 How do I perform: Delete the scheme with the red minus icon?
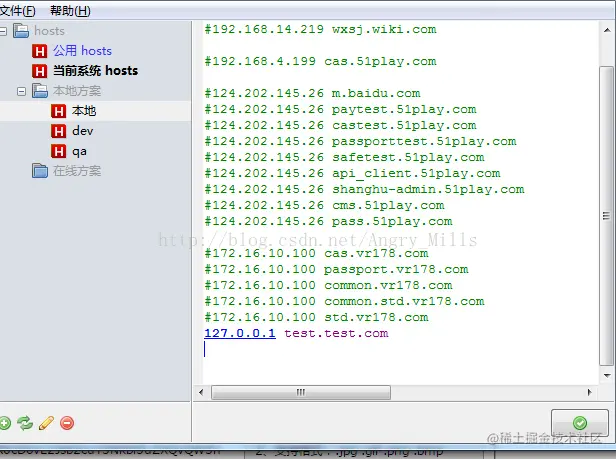pyautogui.click(x=67, y=423)
